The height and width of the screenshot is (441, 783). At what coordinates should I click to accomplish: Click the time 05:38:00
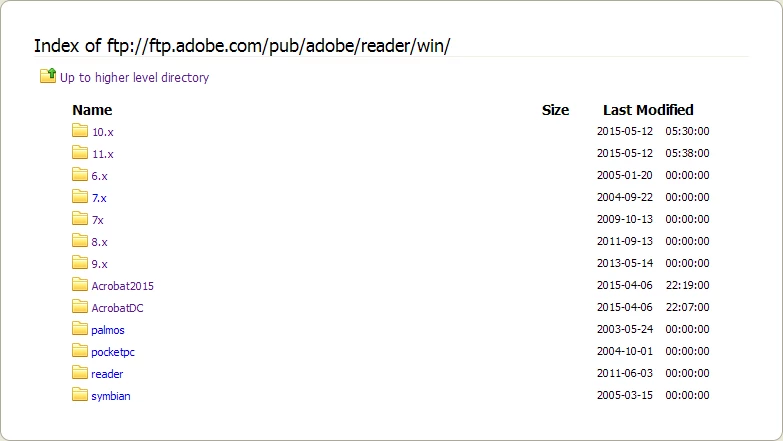point(687,153)
